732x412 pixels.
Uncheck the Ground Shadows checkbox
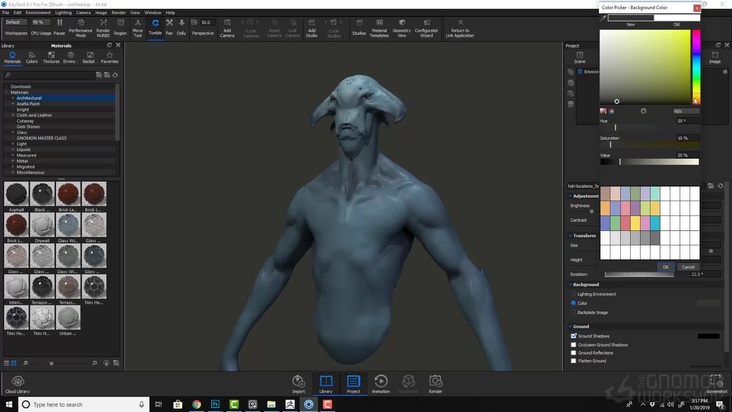tap(573, 336)
